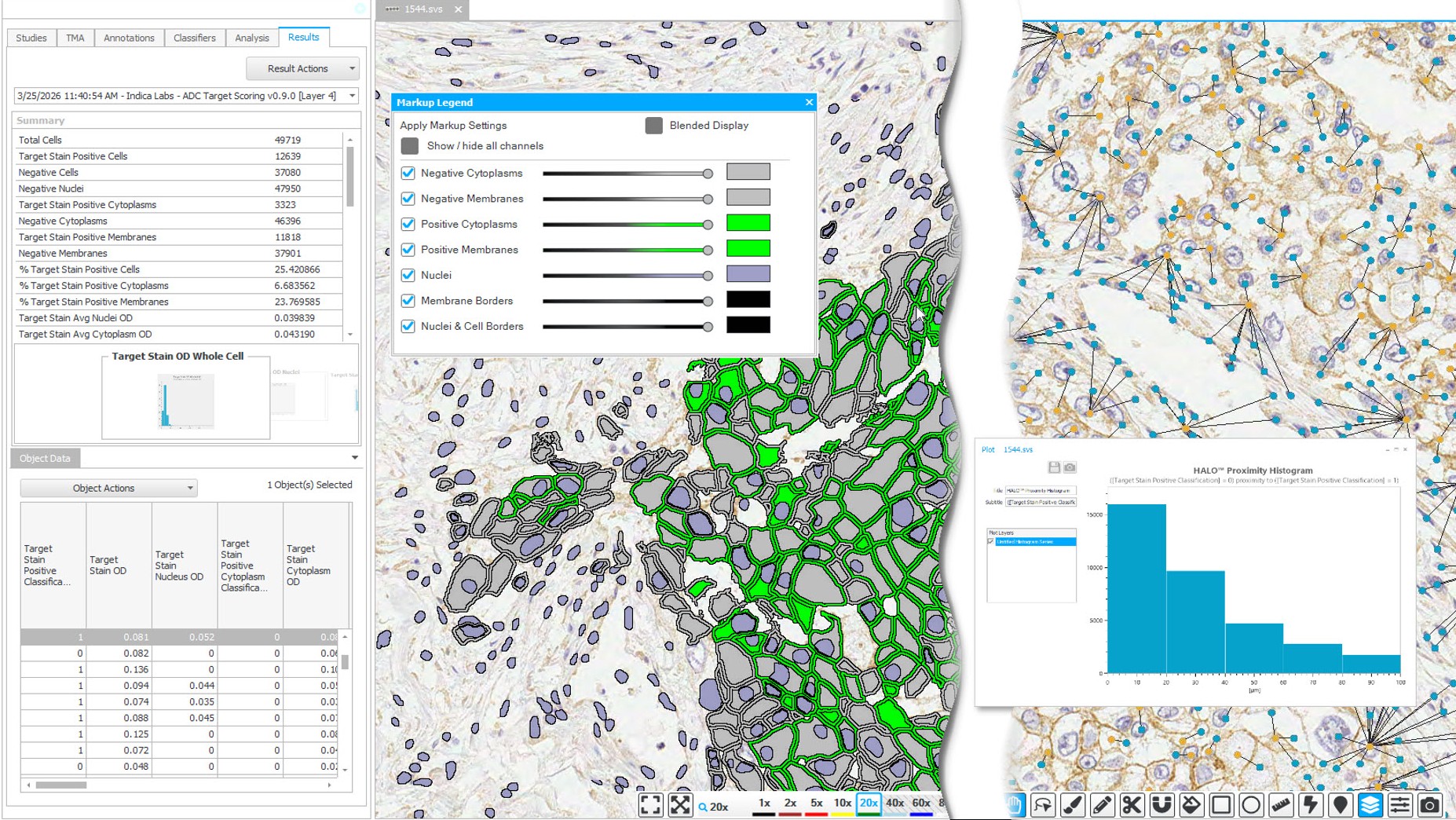Set magnification to 5x

(x=816, y=804)
